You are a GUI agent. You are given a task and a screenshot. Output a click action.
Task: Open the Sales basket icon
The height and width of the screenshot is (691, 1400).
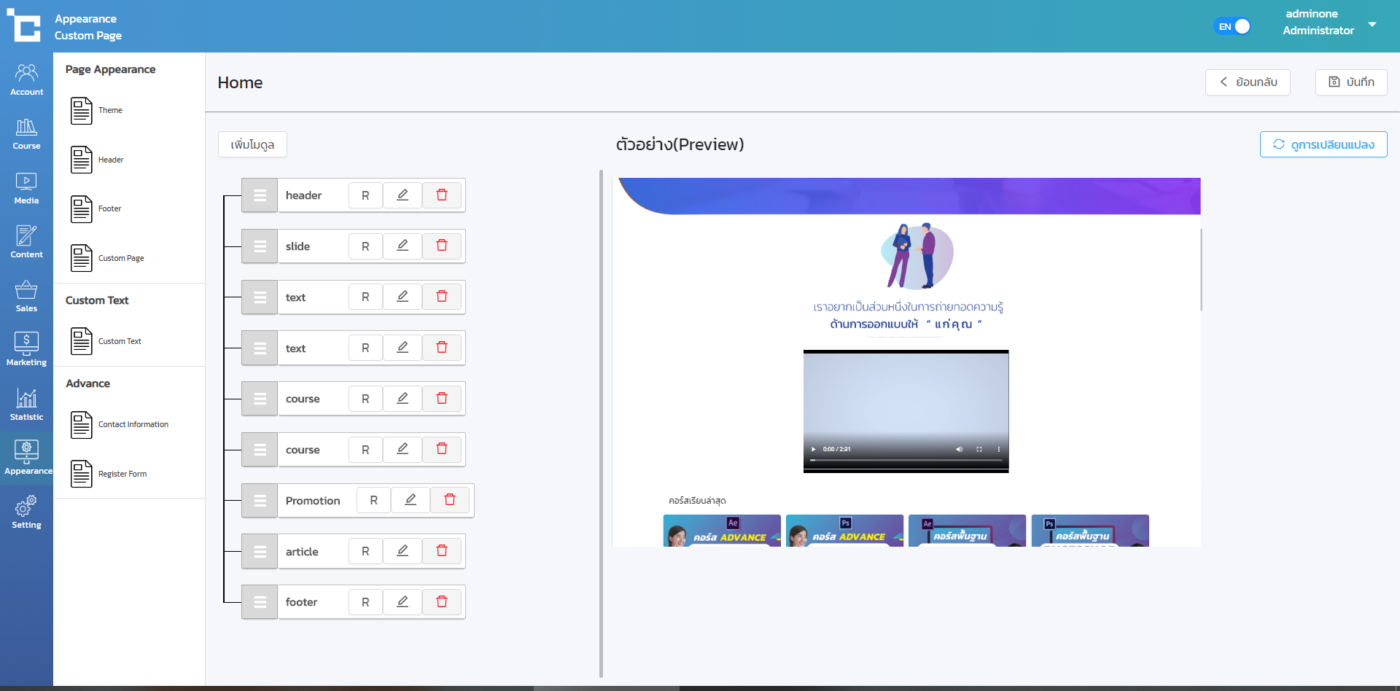[x=27, y=295]
